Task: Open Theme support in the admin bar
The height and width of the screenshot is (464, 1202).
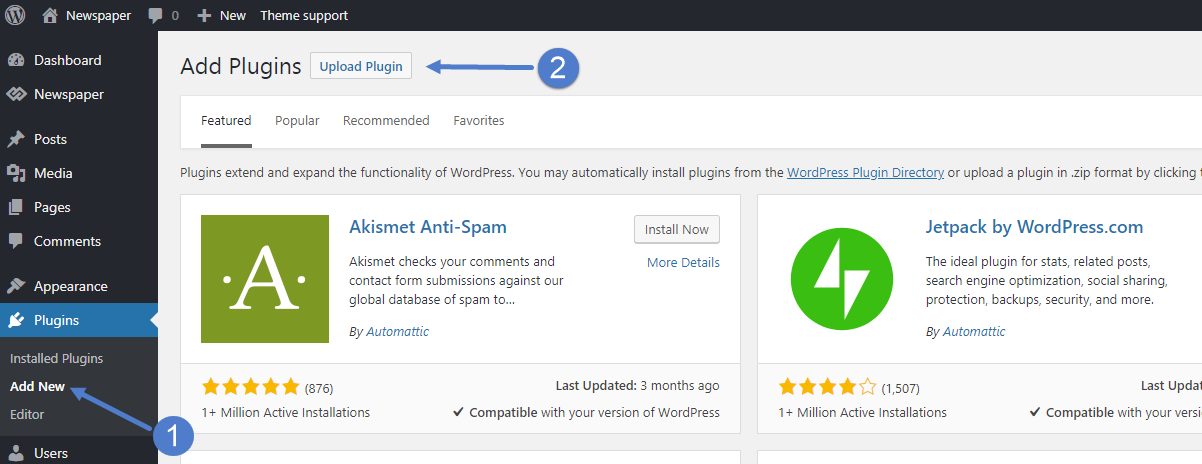Action: pyautogui.click(x=304, y=15)
